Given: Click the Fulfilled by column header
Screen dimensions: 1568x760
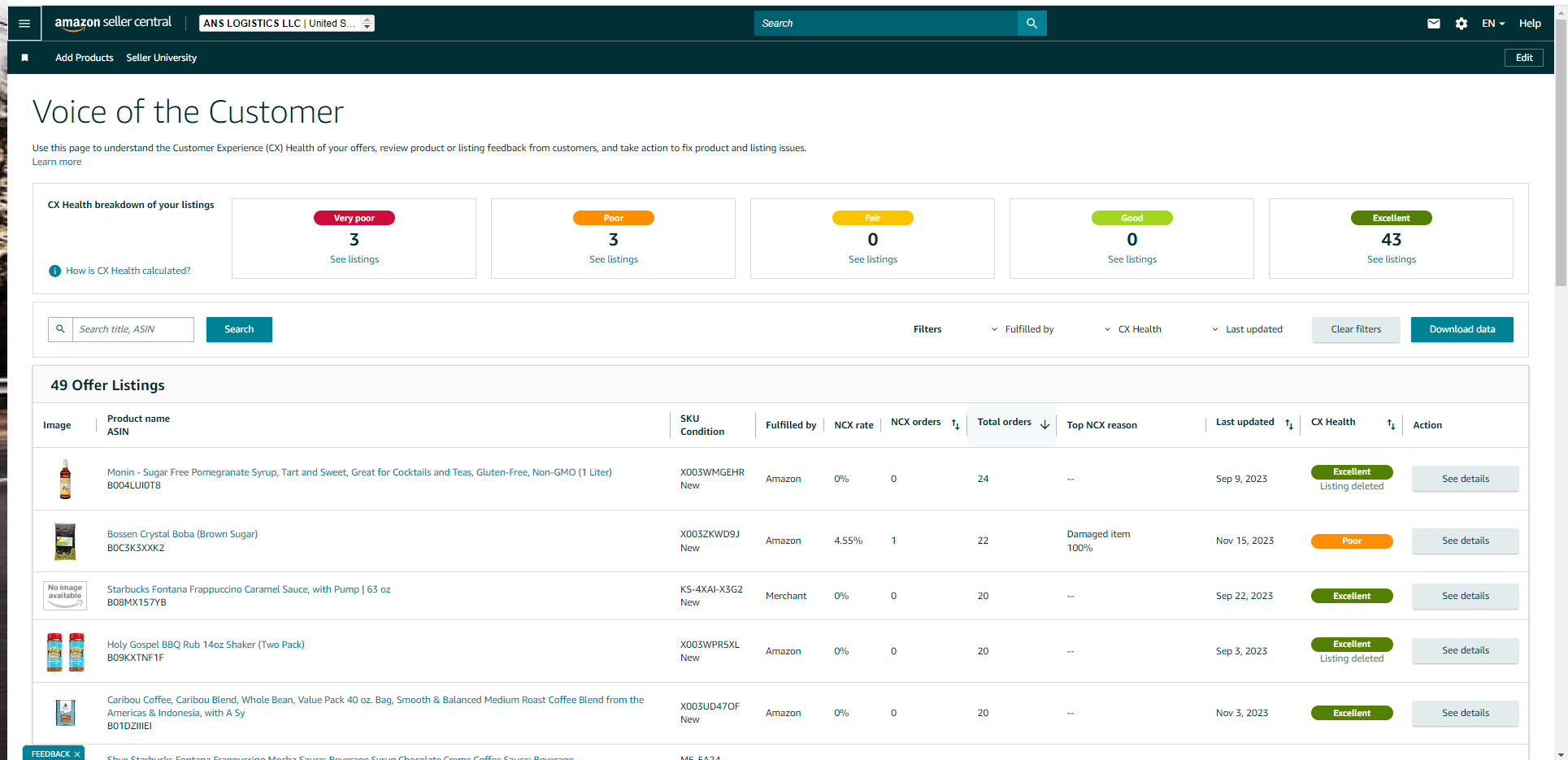Looking at the screenshot, I should click(791, 425).
